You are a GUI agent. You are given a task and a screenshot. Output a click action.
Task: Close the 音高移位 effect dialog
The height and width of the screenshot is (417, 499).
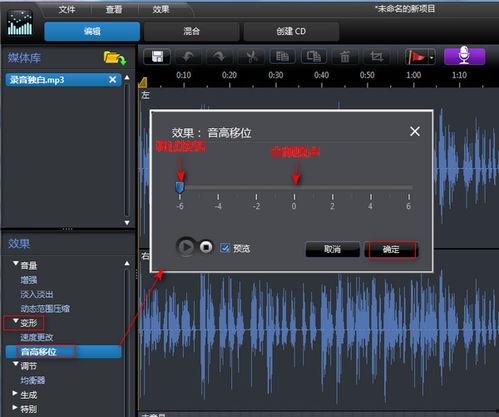pyautogui.click(x=415, y=131)
